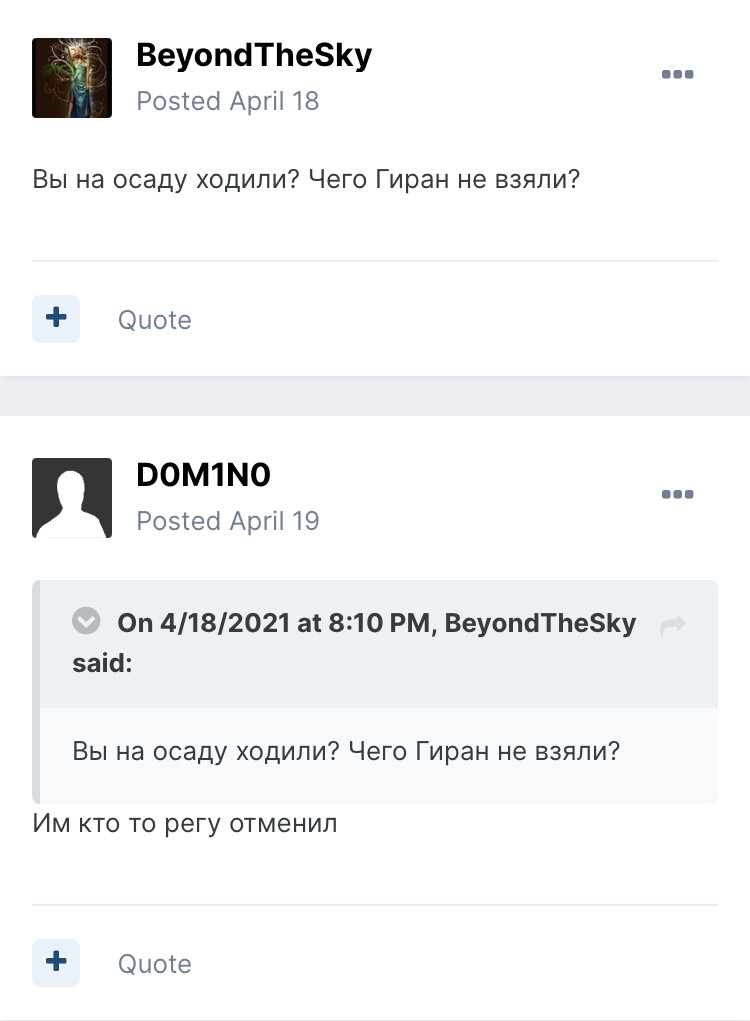
Task: Click the word "said:" in the quote header
Action: [x=102, y=662]
